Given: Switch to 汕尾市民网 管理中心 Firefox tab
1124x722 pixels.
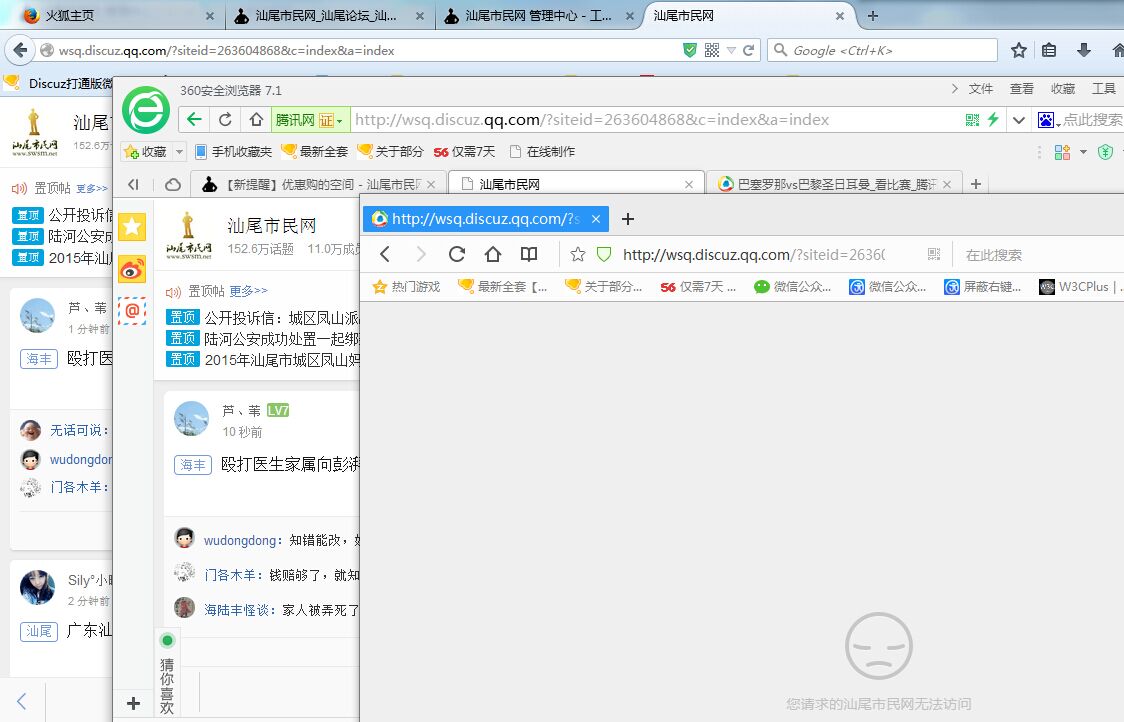Looking at the screenshot, I should pyautogui.click(x=538, y=16).
